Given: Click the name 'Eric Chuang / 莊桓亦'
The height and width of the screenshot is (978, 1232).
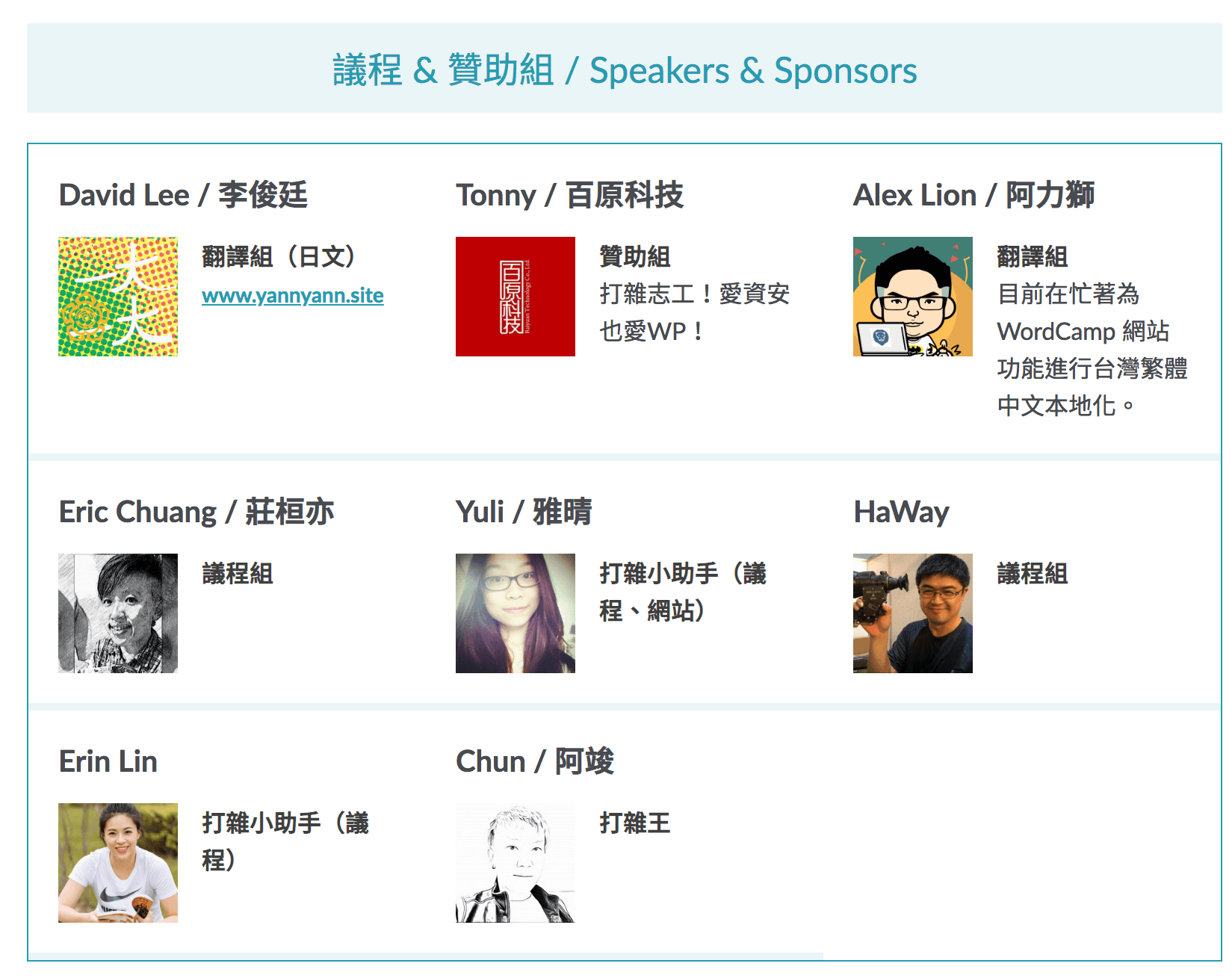Looking at the screenshot, I should coord(196,512).
